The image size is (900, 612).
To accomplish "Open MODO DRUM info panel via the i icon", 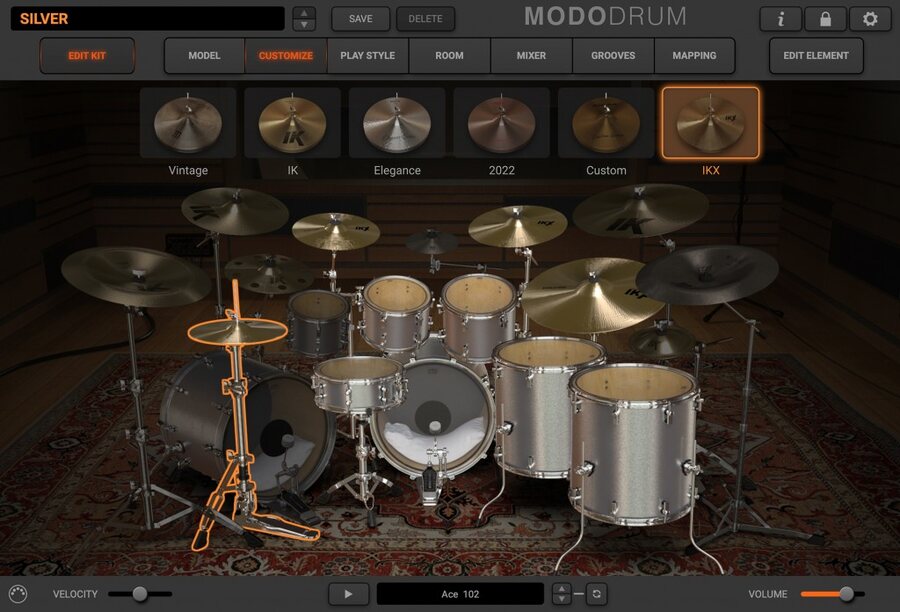I will click(780, 18).
